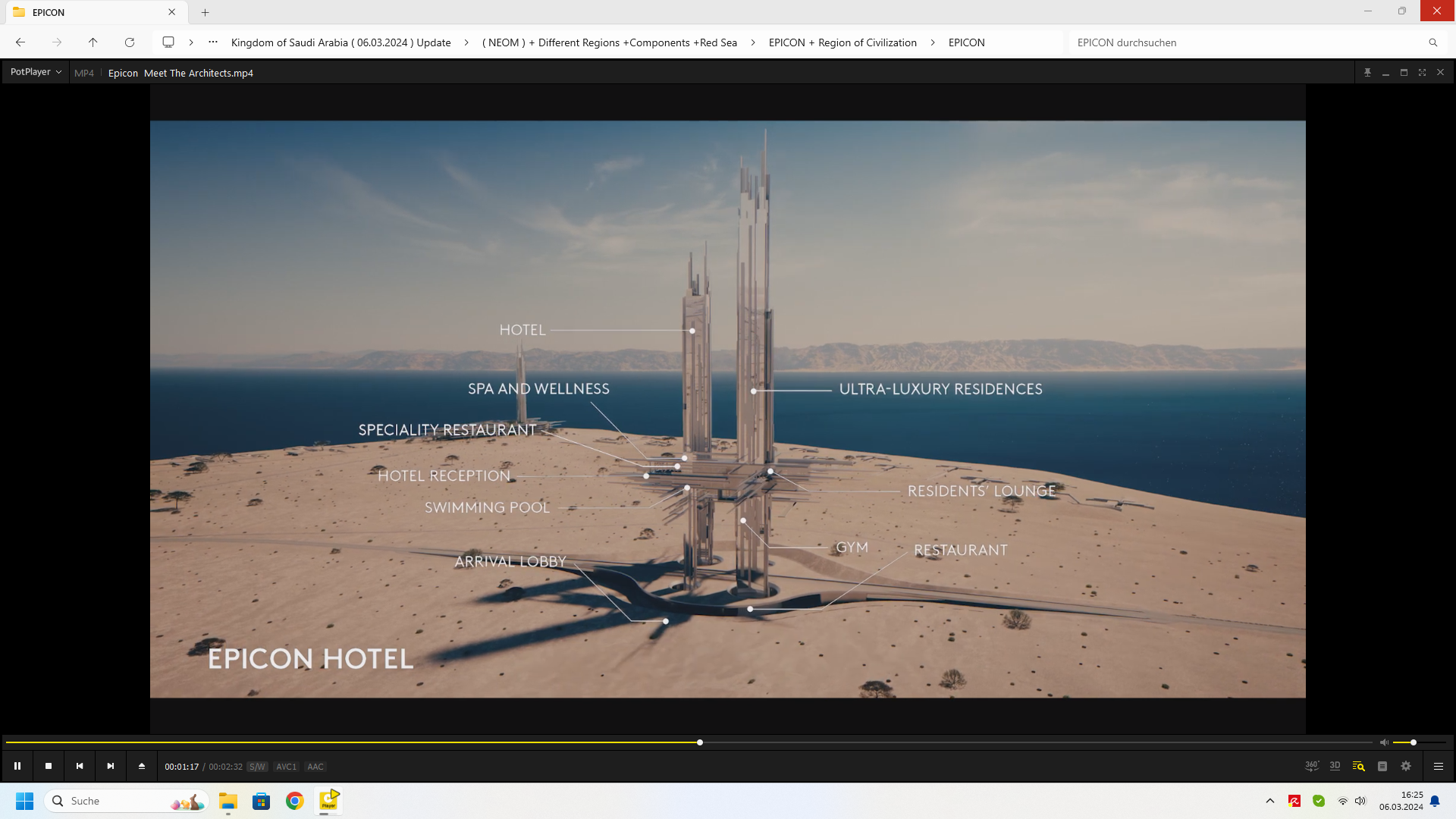The height and width of the screenshot is (819, 1456).
Task: Click the total duration 00:02:32
Action: pyautogui.click(x=226, y=767)
